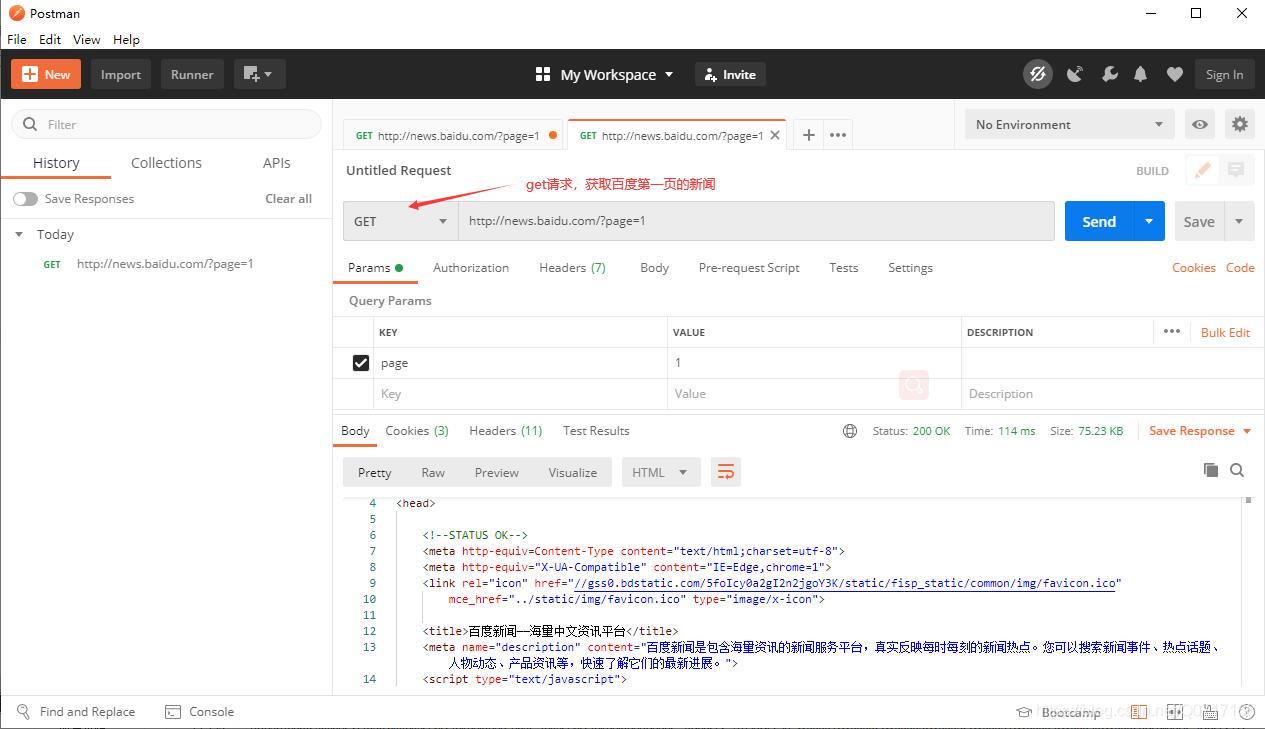The width and height of the screenshot is (1265, 729).
Task: Open the Pre-request Script tab
Action: (x=749, y=268)
